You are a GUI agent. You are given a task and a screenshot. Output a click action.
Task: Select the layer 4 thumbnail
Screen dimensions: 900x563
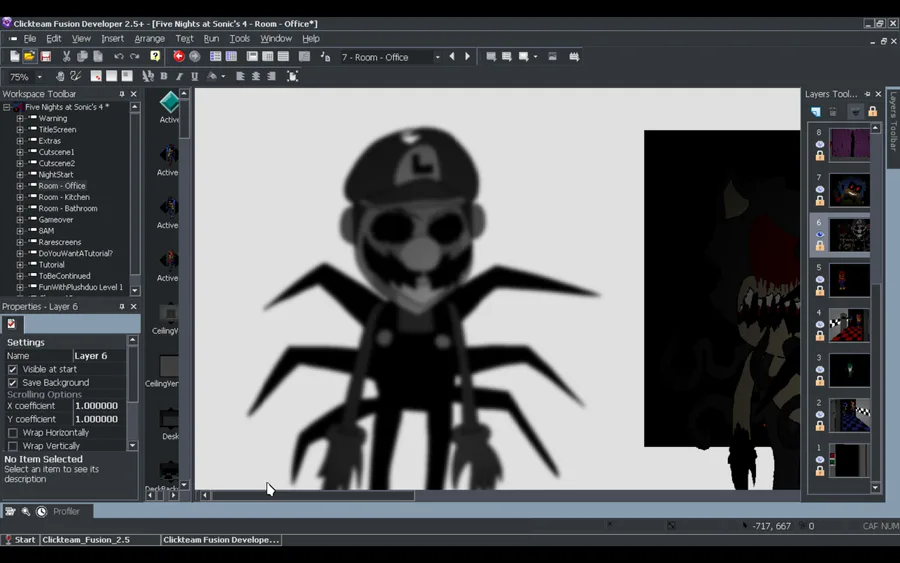[x=849, y=326]
